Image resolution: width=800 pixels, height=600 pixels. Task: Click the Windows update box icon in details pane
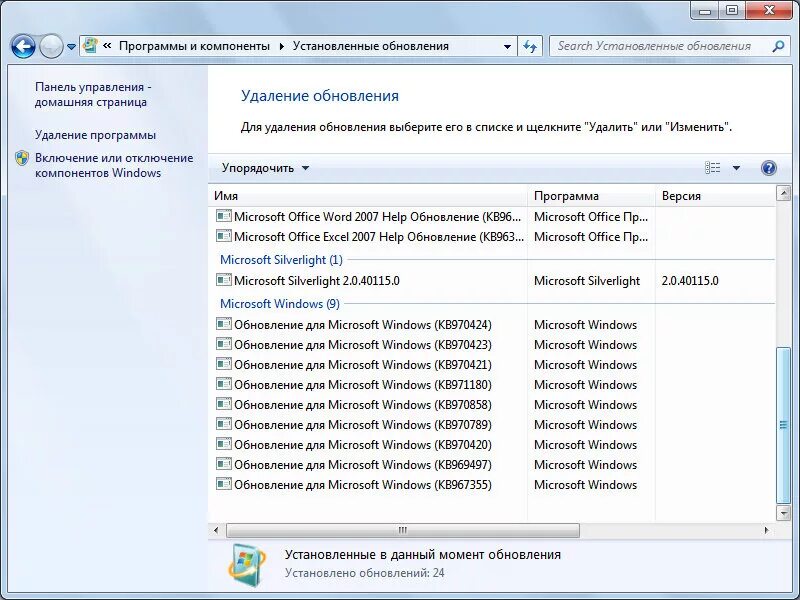[x=246, y=565]
